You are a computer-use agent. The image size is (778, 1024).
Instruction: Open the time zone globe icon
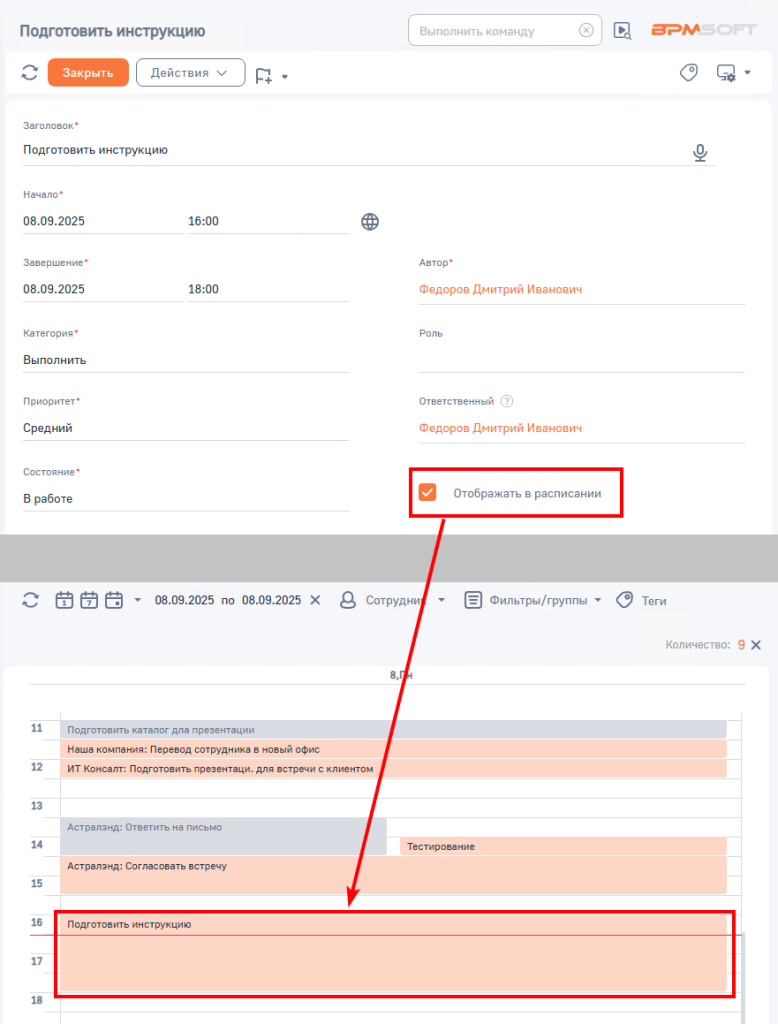click(x=370, y=222)
